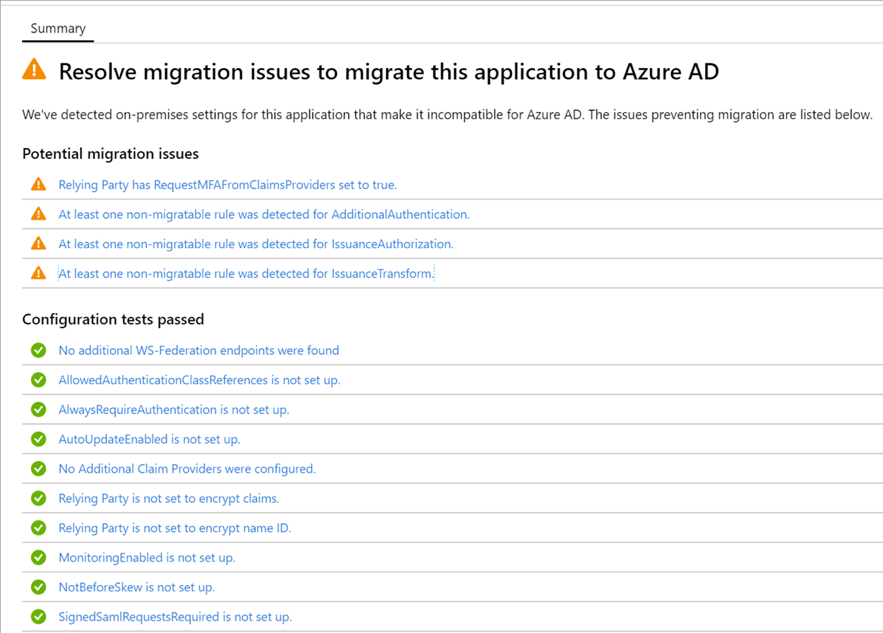Select the Potential migration issues heading
Screen dimensions: 883x633
110,154
